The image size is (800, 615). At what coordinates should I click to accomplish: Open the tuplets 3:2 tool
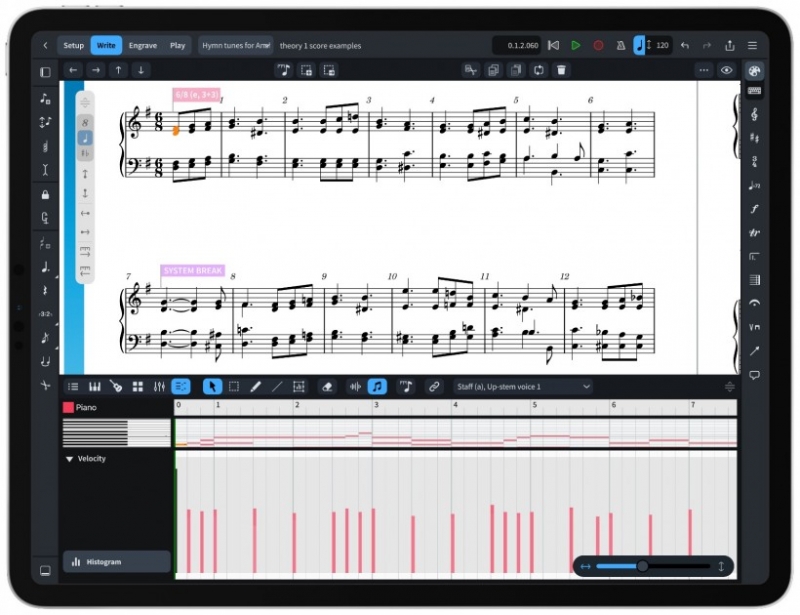(45, 314)
